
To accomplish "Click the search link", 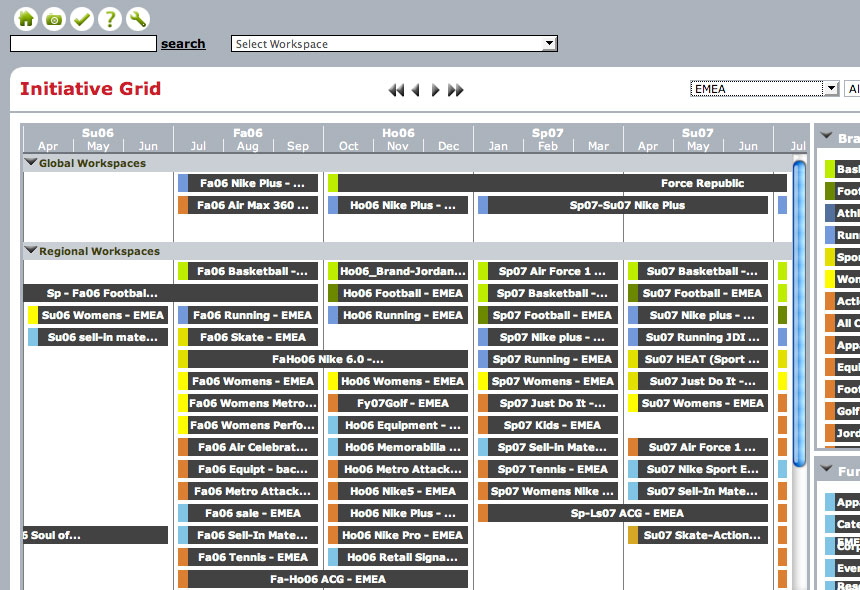I will (x=183, y=44).
